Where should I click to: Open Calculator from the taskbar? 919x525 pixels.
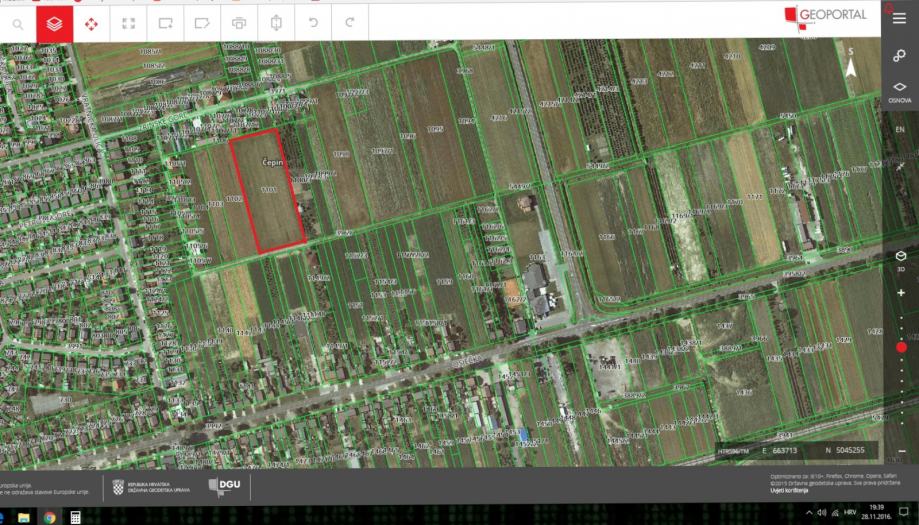pos(76,517)
